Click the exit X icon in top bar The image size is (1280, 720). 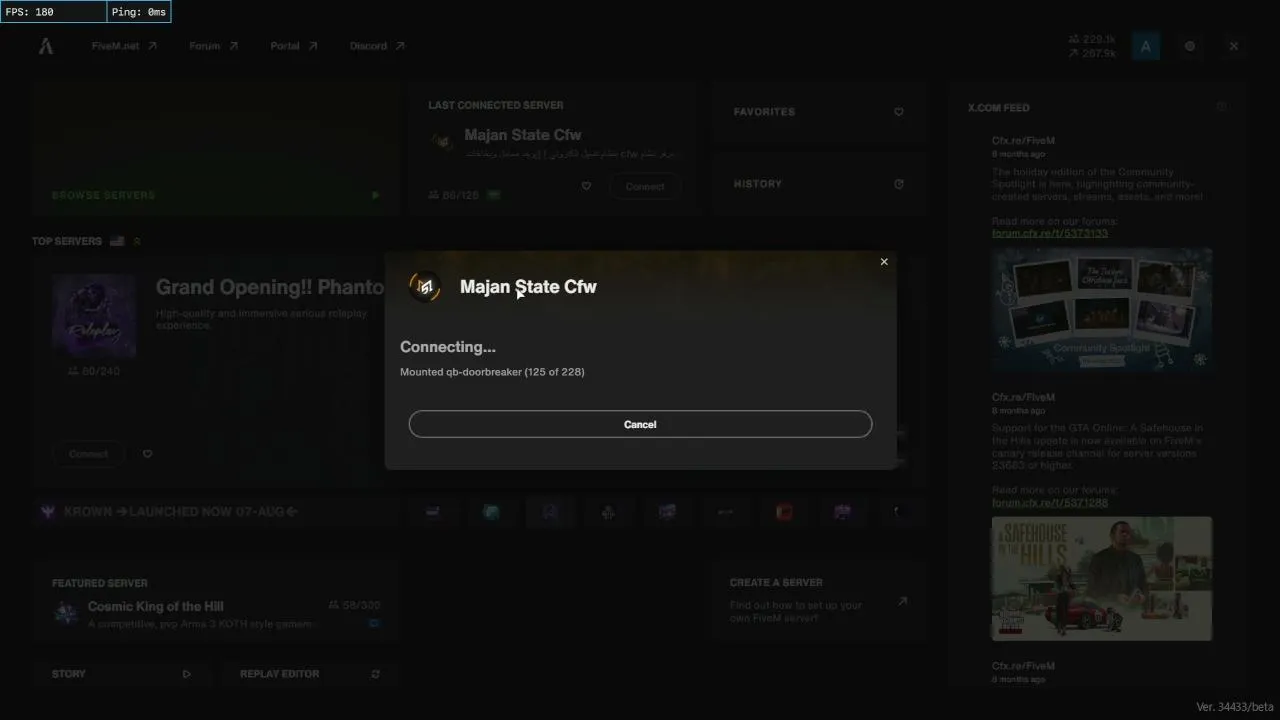(1234, 46)
